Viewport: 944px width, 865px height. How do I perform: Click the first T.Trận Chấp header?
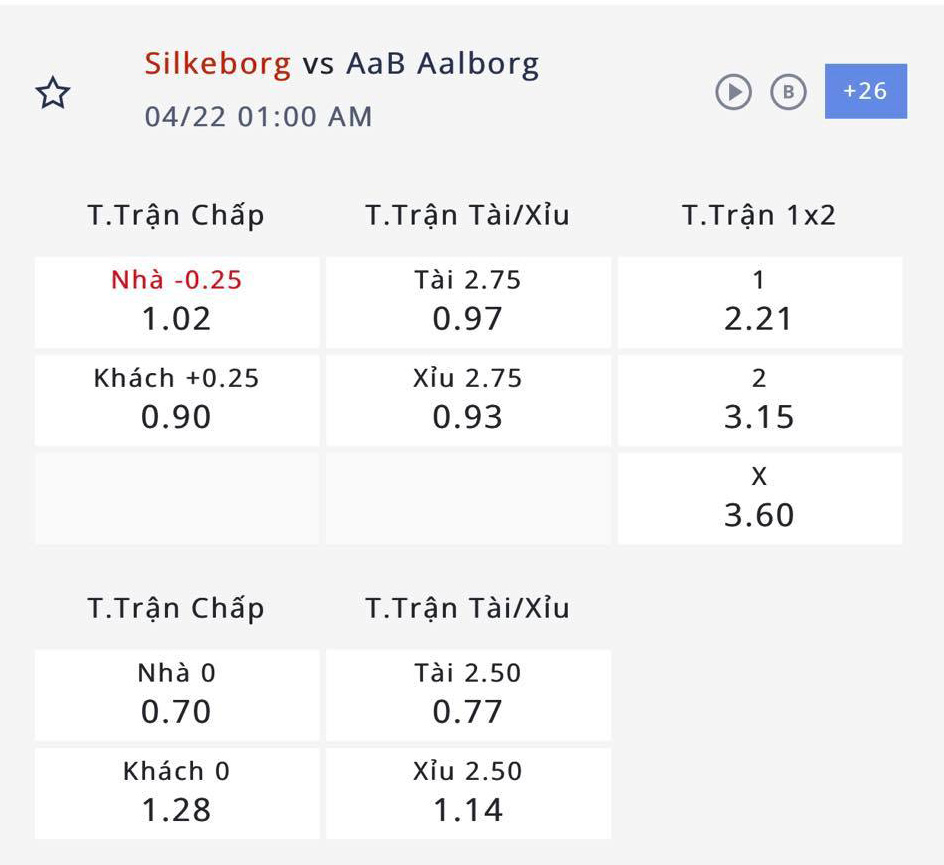coord(176,215)
